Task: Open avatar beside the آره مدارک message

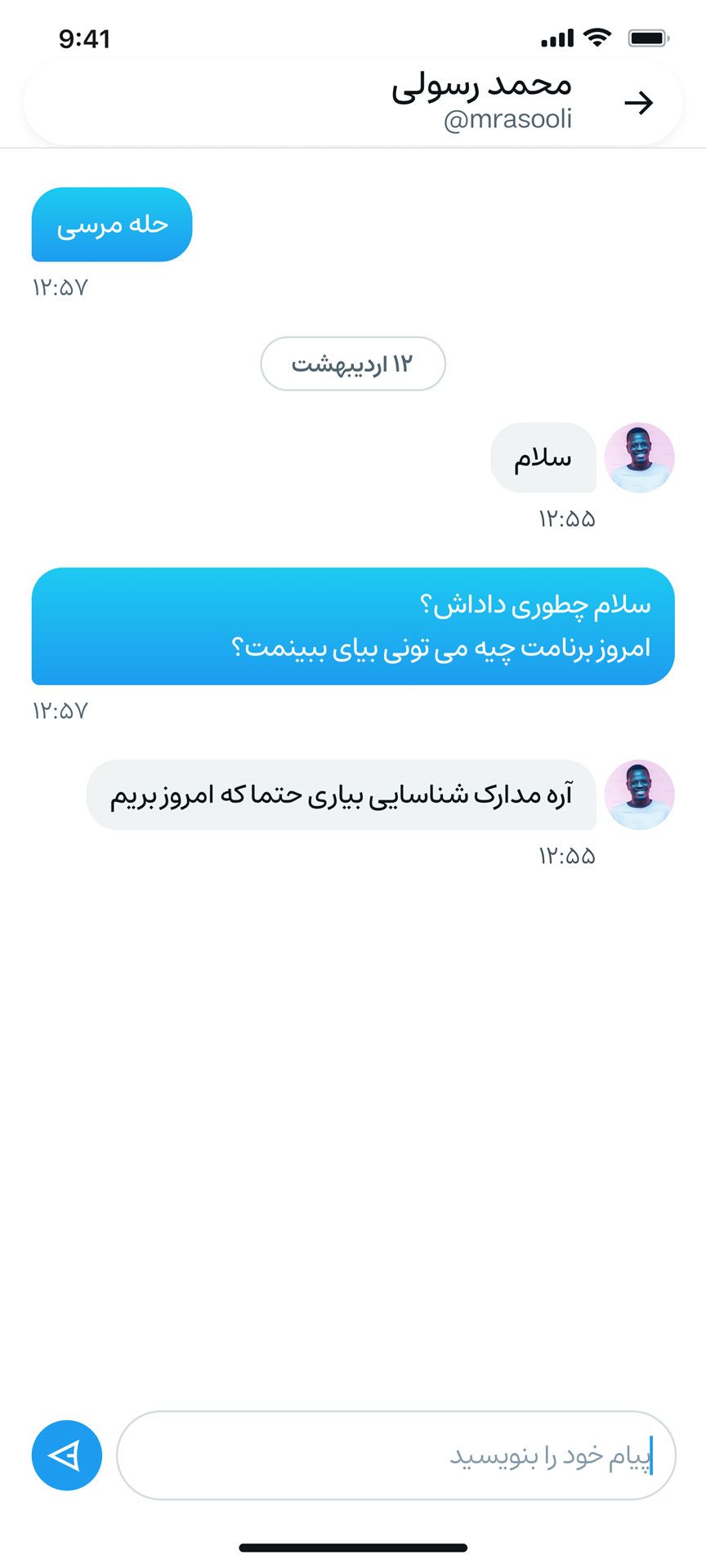Action: 639,795
